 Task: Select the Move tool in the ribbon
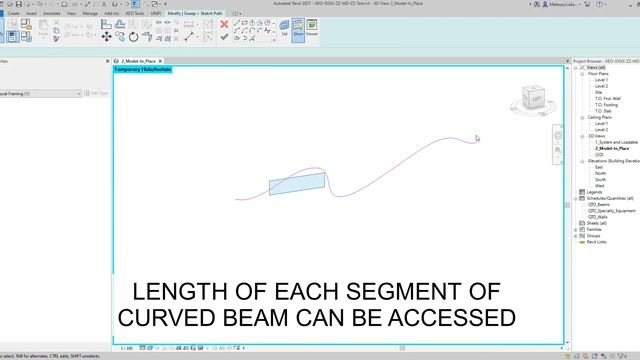pyautogui.click(x=107, y=37)
